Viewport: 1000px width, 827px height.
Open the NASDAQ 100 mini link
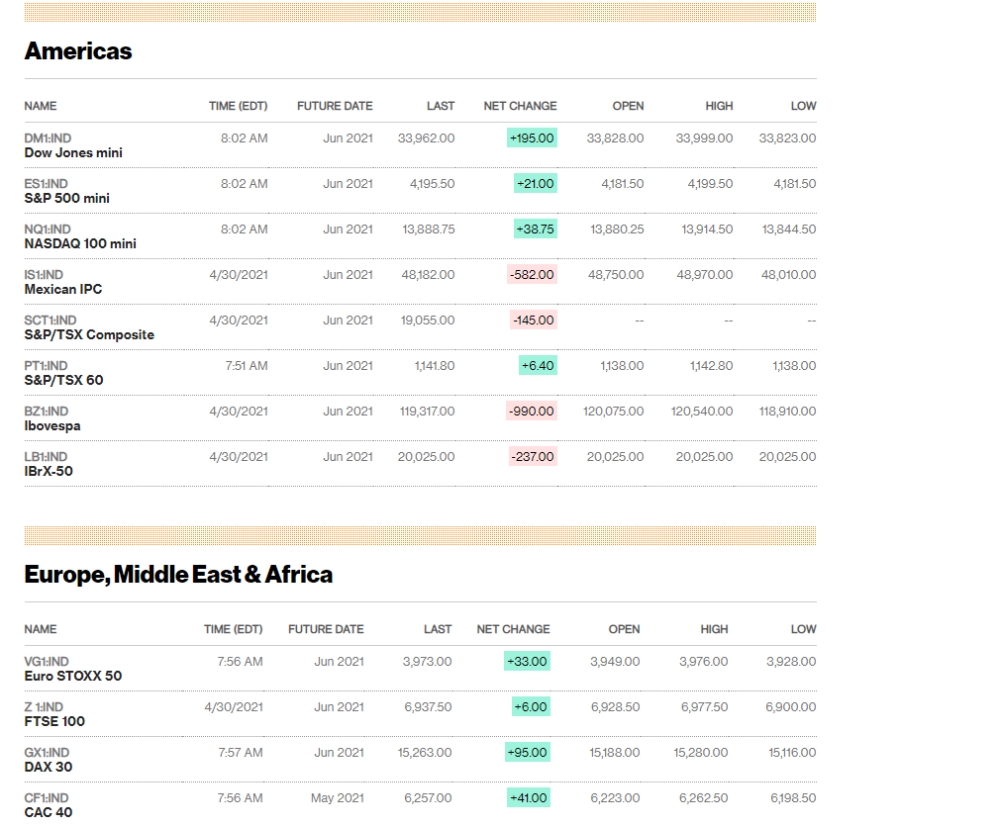pos(80,244)
